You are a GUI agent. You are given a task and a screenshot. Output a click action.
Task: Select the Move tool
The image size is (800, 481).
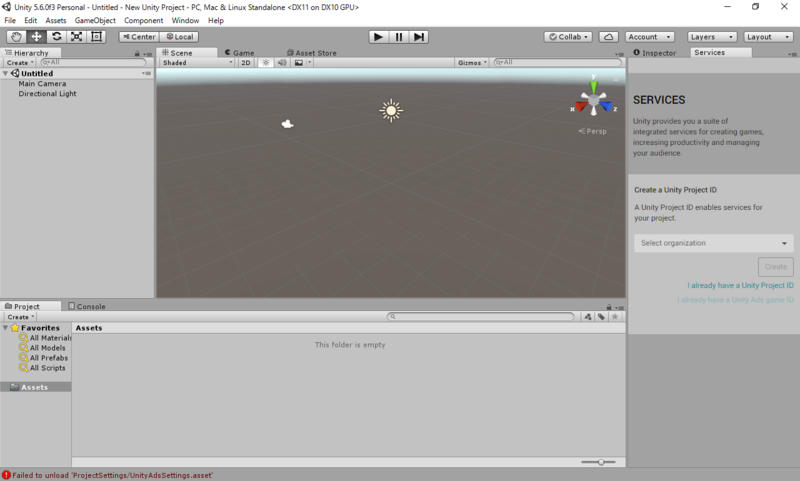tap(36, 37)
